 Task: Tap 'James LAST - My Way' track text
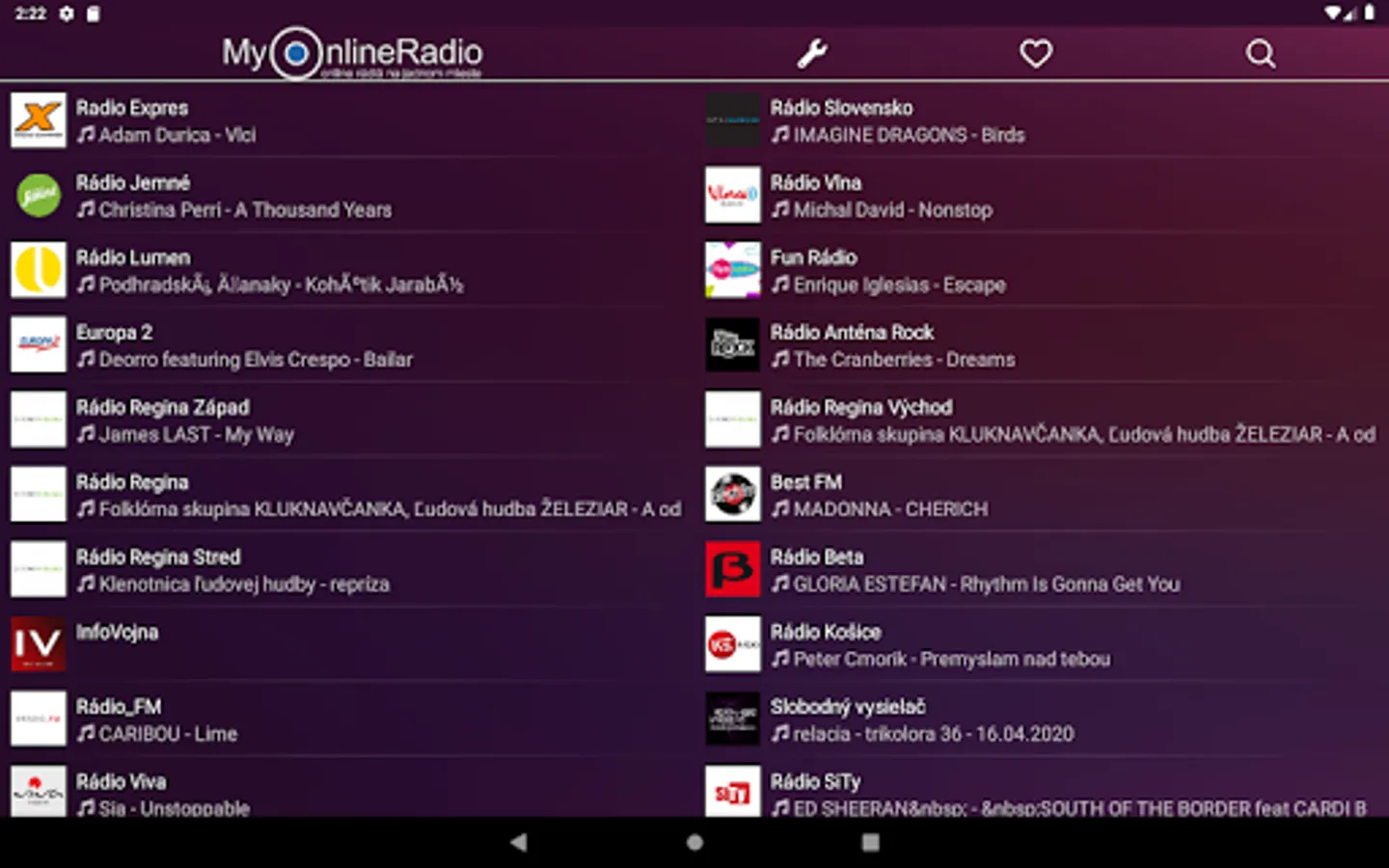[x=197, y=435]
